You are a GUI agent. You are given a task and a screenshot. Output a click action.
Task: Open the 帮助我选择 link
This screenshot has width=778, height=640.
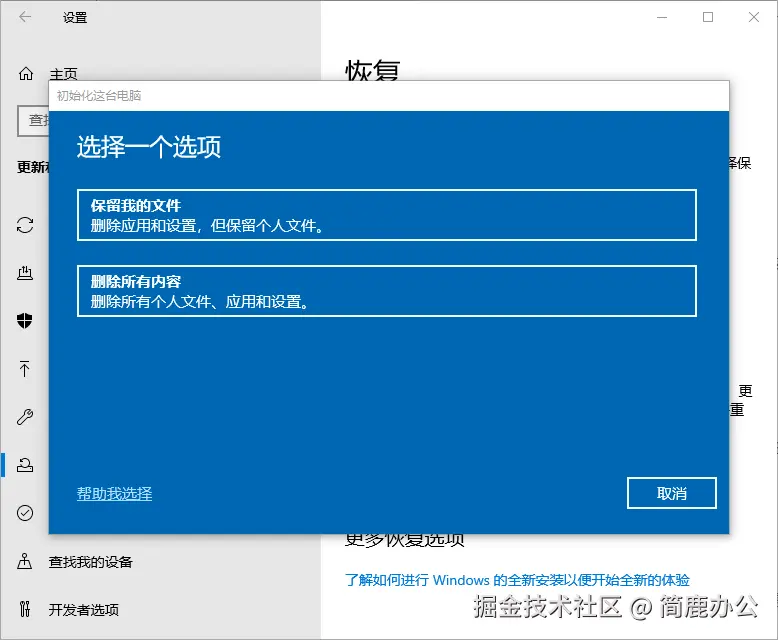(115, 494)
